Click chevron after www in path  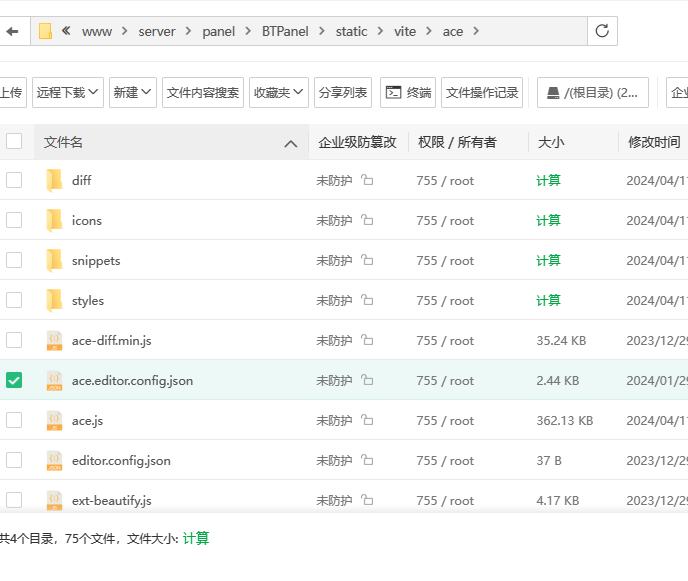point(125,31)
